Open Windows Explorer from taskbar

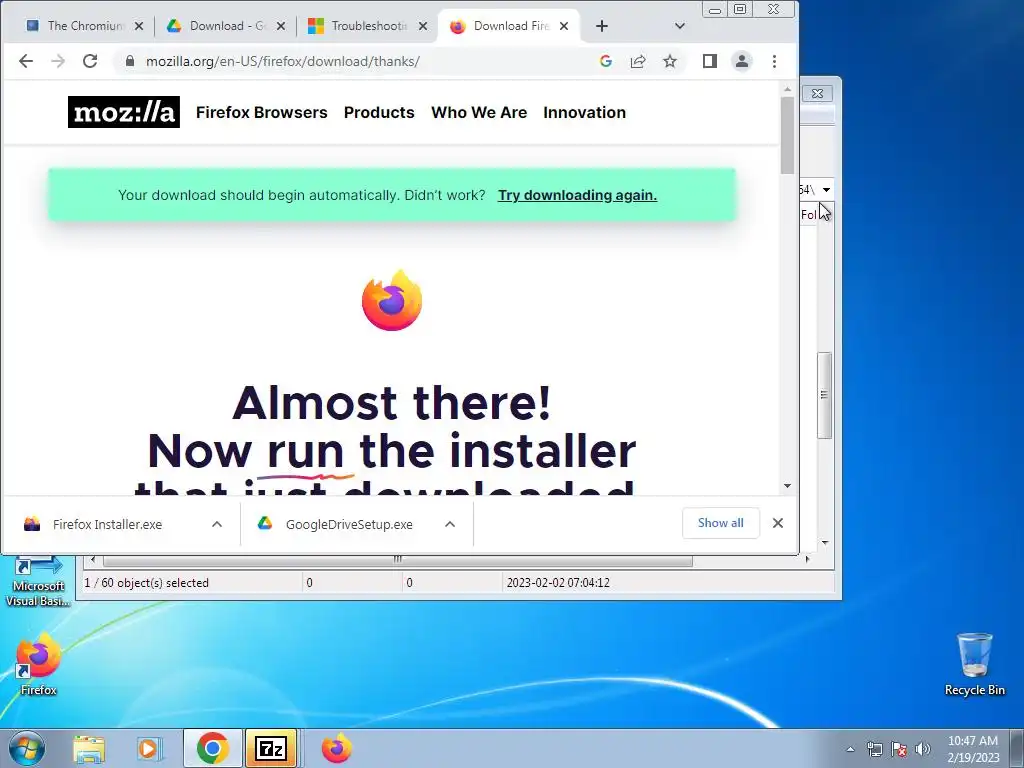89,748
